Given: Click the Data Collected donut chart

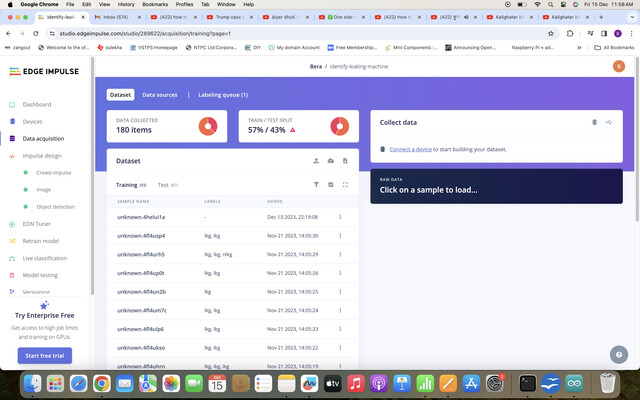Looking at the screenshot, I should (x=208, y=126).
